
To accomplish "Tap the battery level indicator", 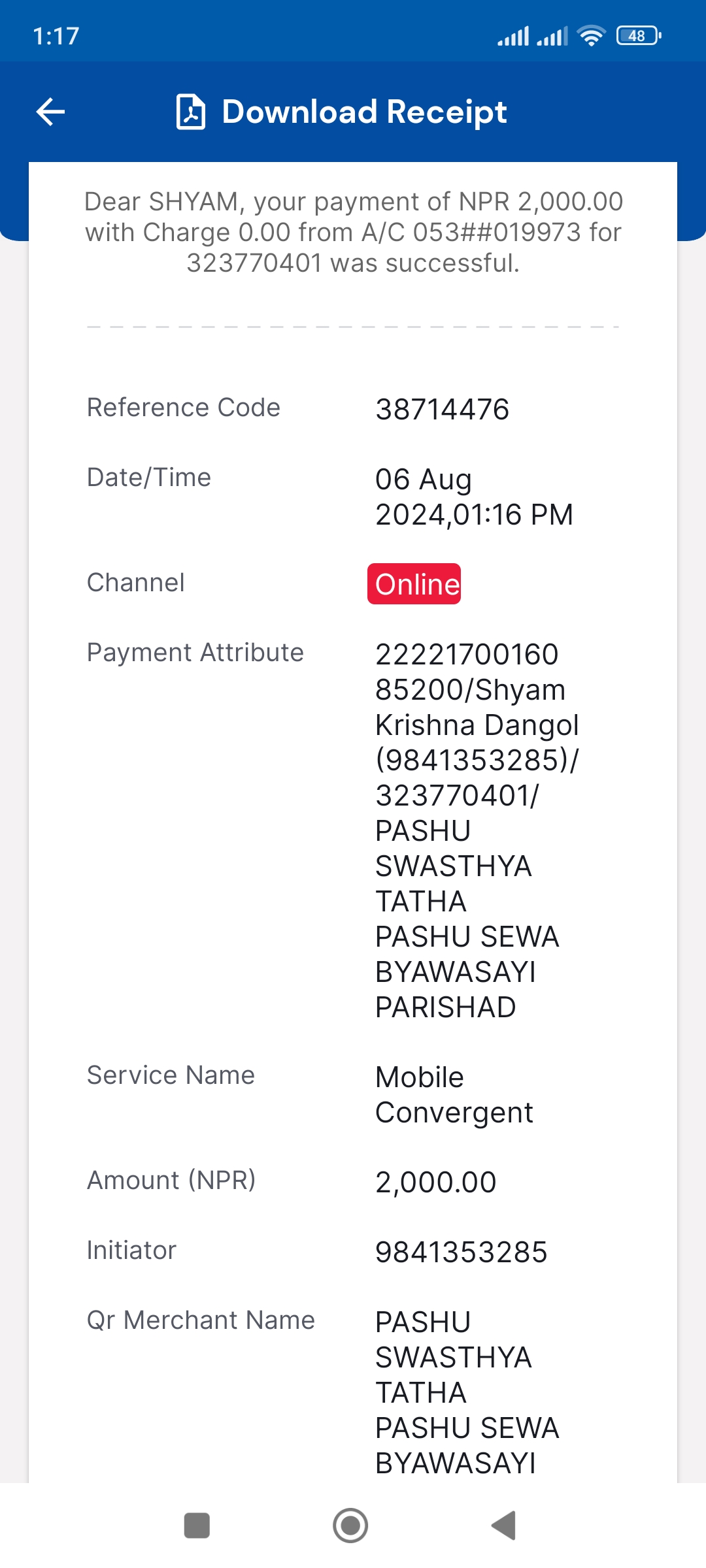I will point(639,36).
